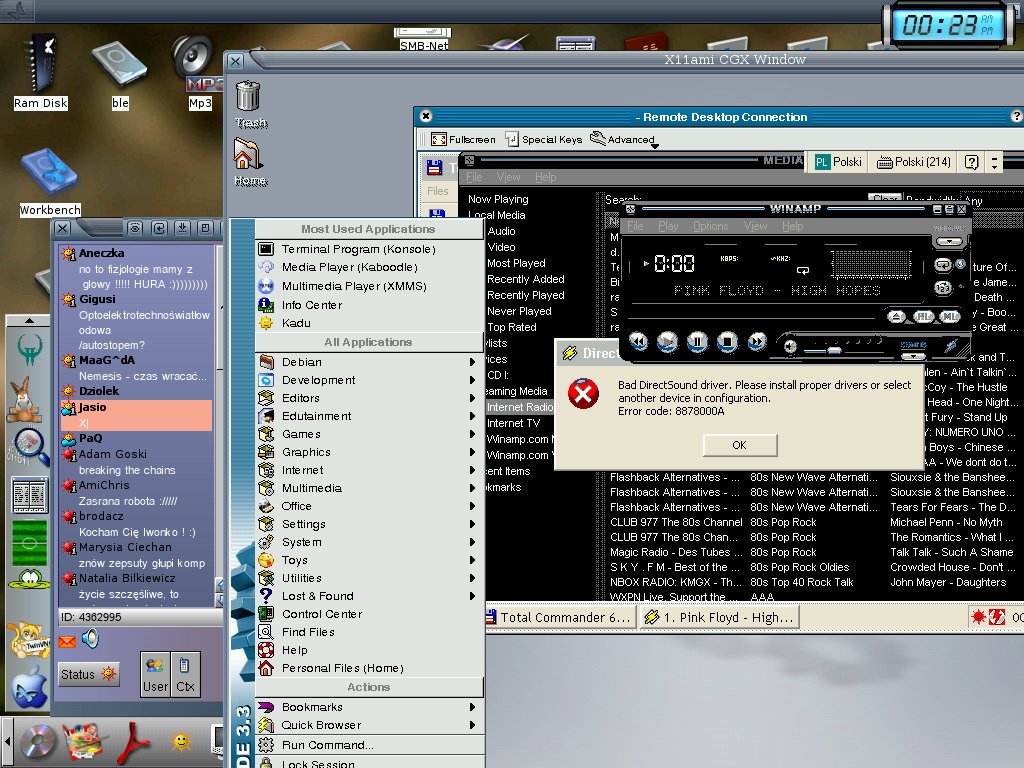Click the User button in Kadu
Screen dimensions: 1024x768
point(155,674)
